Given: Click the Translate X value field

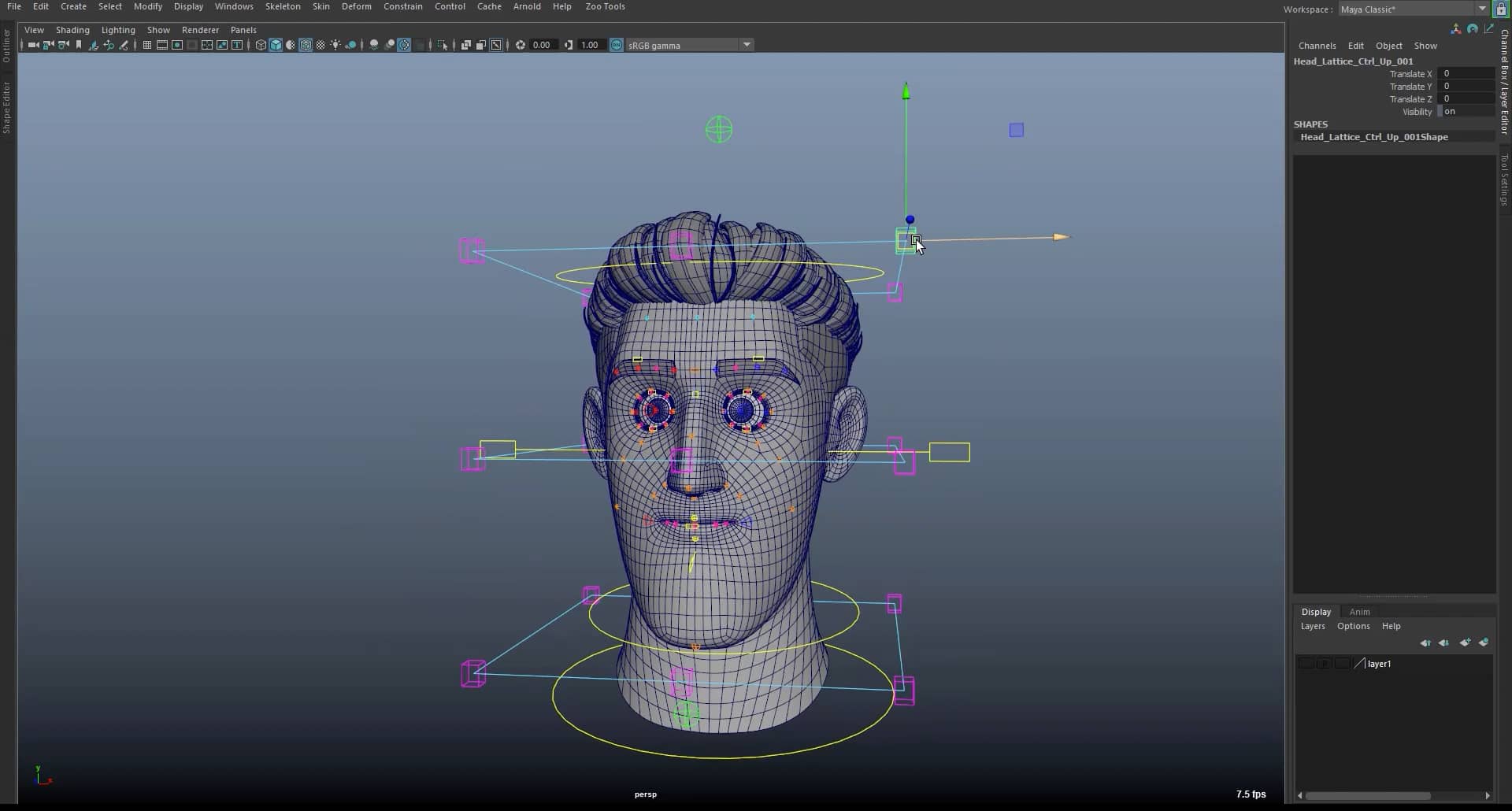Looking at the screenshot, I should (1465, 73).
